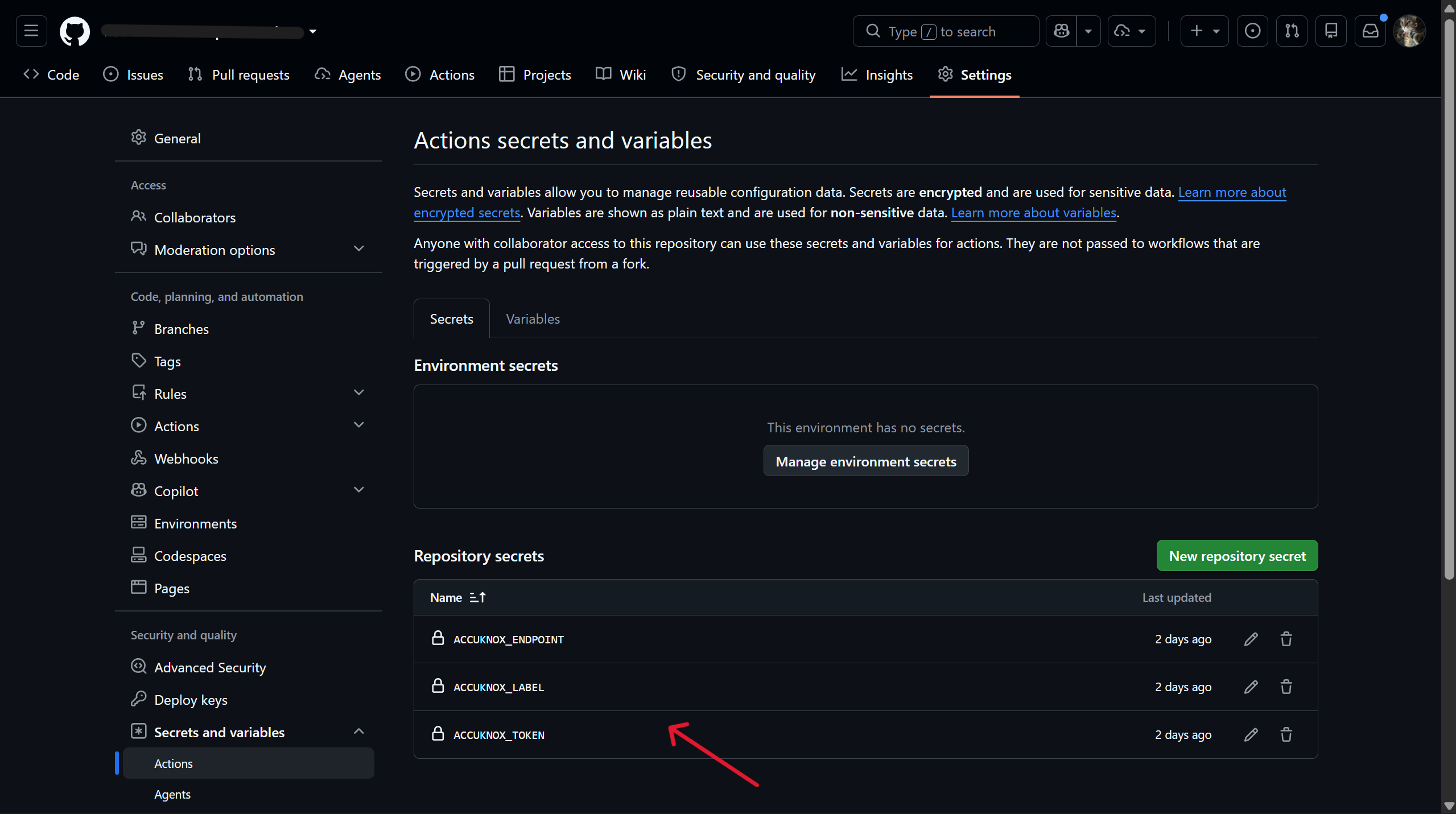Image resolution: width=1456 pixels, height=814 pixels.
Task: Open Collaborators settings
Action: tap(248, 217)
